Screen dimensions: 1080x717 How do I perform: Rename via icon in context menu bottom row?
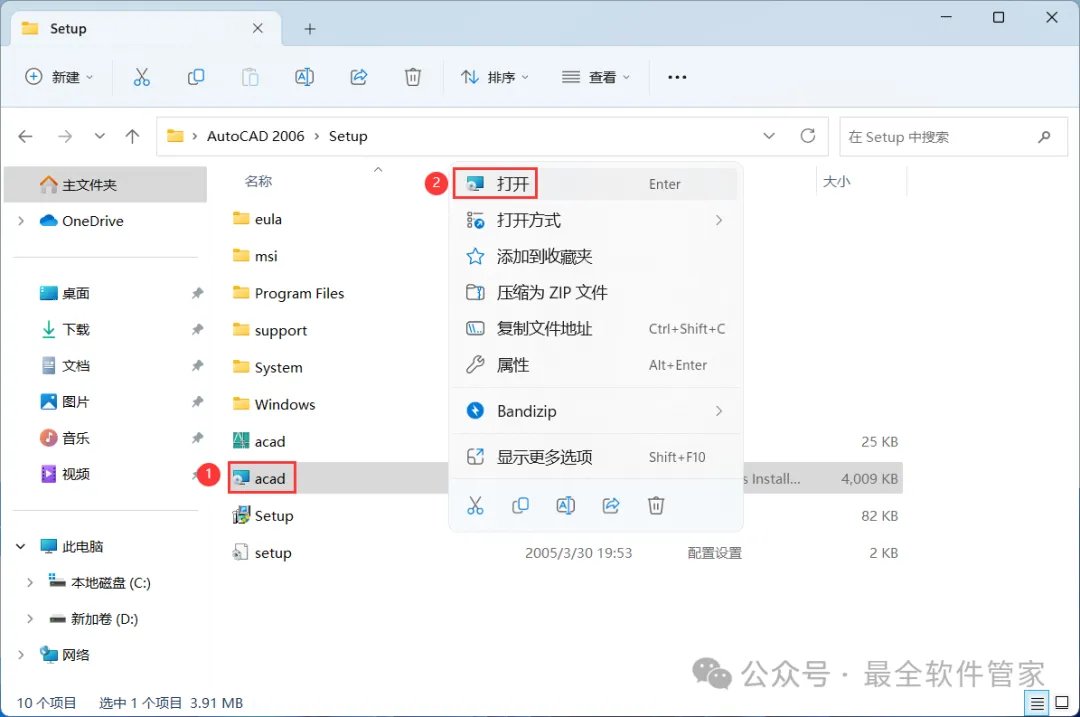565,506
